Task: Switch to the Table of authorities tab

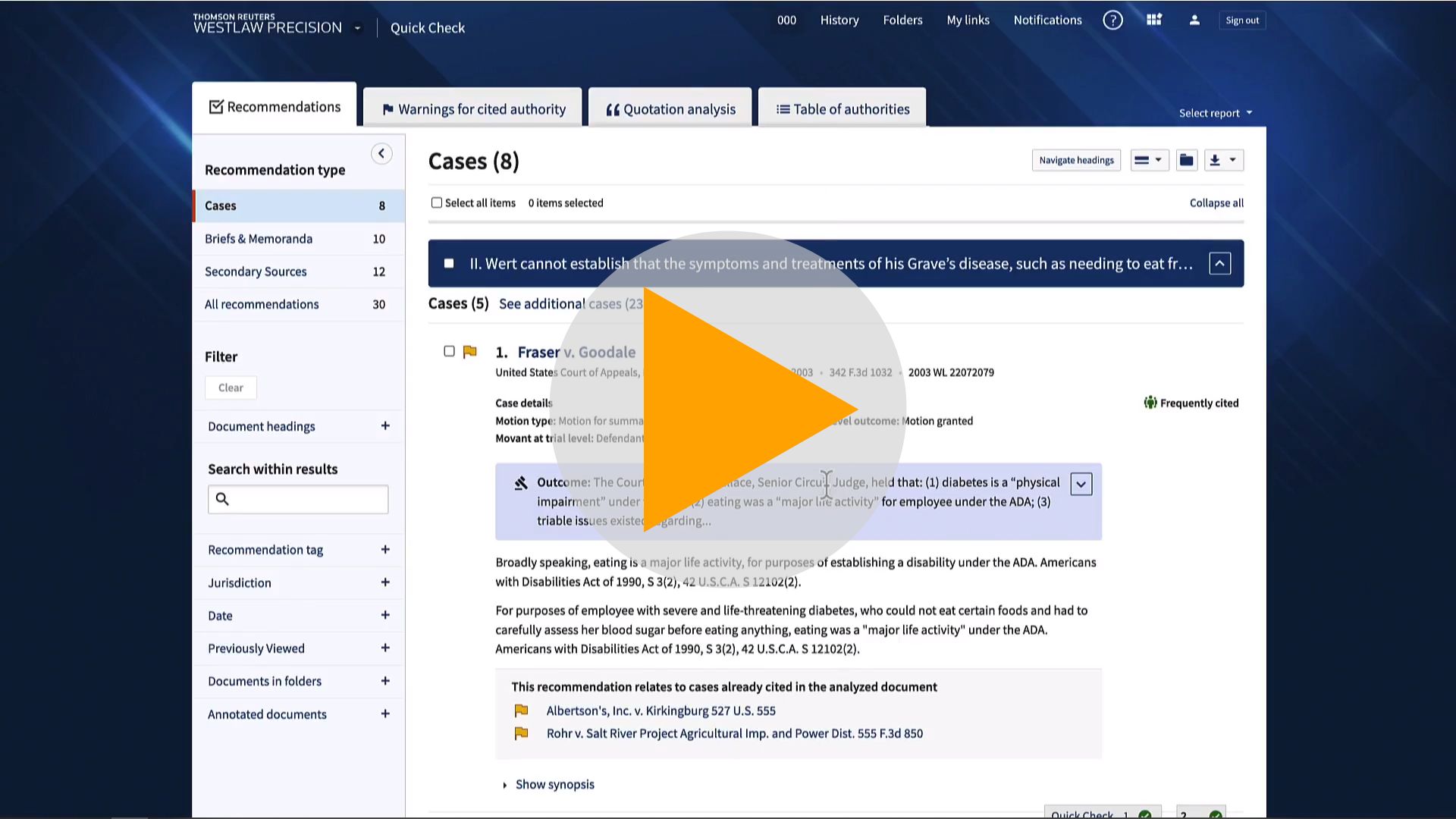Action: pos(842,108)
